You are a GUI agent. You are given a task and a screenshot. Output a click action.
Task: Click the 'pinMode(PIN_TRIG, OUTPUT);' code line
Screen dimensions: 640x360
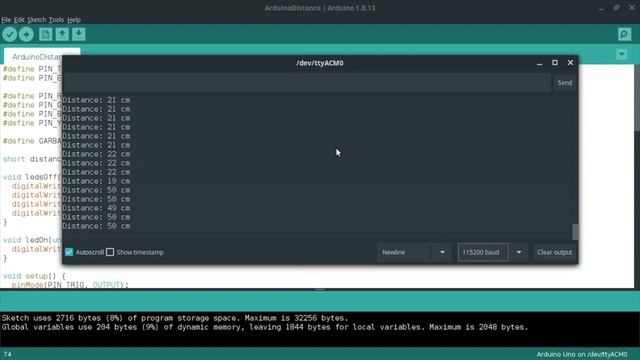70,284
